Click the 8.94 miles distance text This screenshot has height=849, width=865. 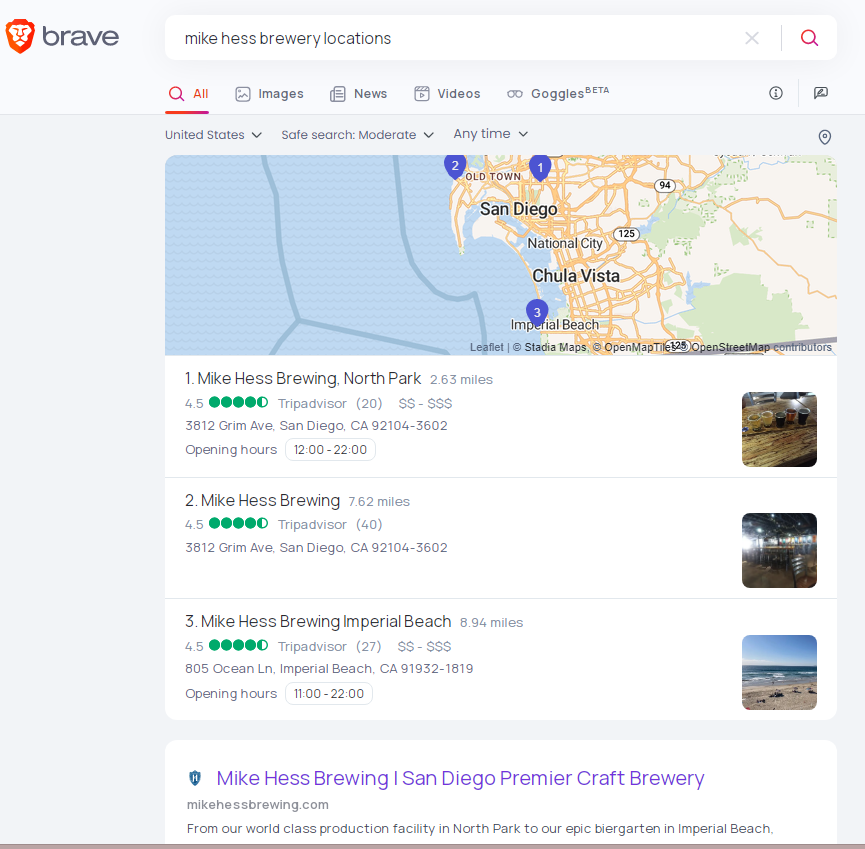492,623
